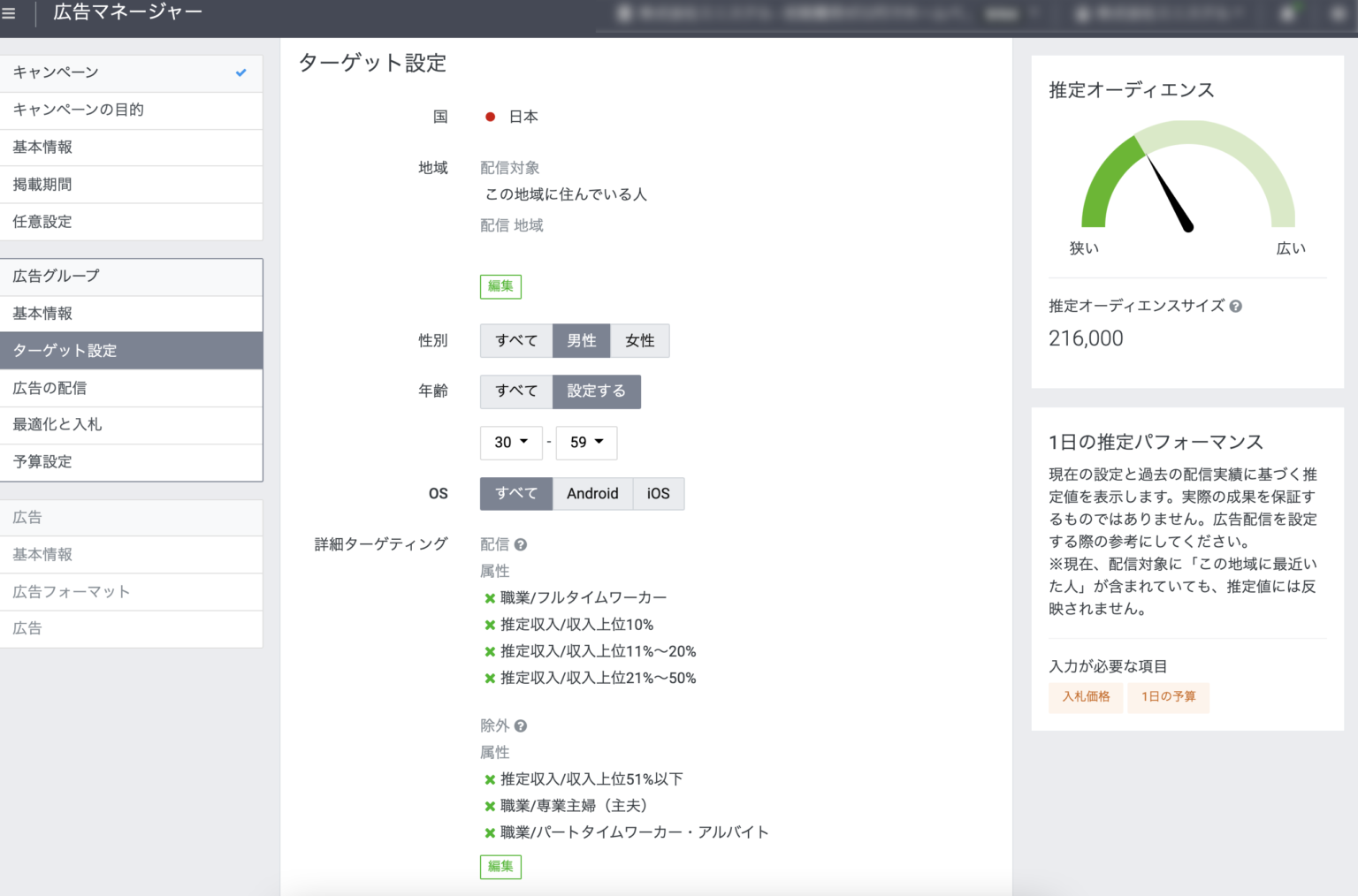Choose iOS under OS
The height and width of the screenshot is (896, 1358).
click(x=658, y=494)
